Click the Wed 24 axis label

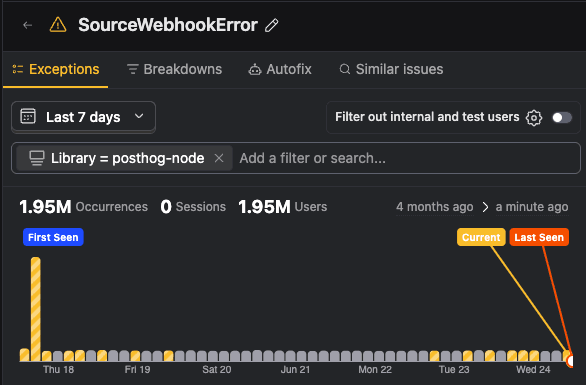[x=533, y=370]
